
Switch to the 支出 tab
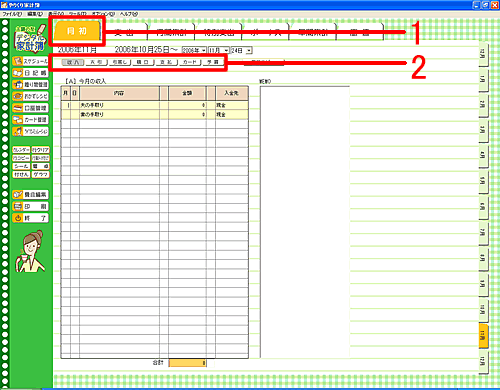point(124,32)
